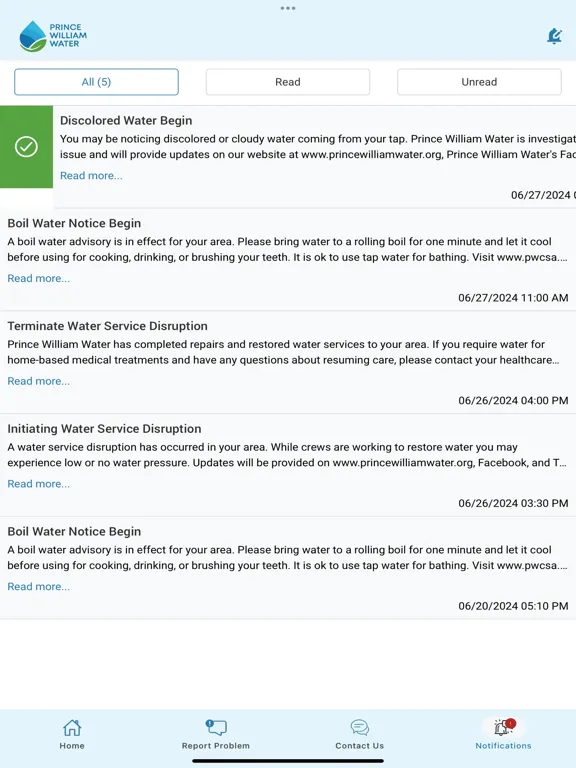Image resolution: width=576 pixels, height=768 pixels.
Task: Open the Contact Us chat icon
Action: pyautogui.click(x=360, y=728)
